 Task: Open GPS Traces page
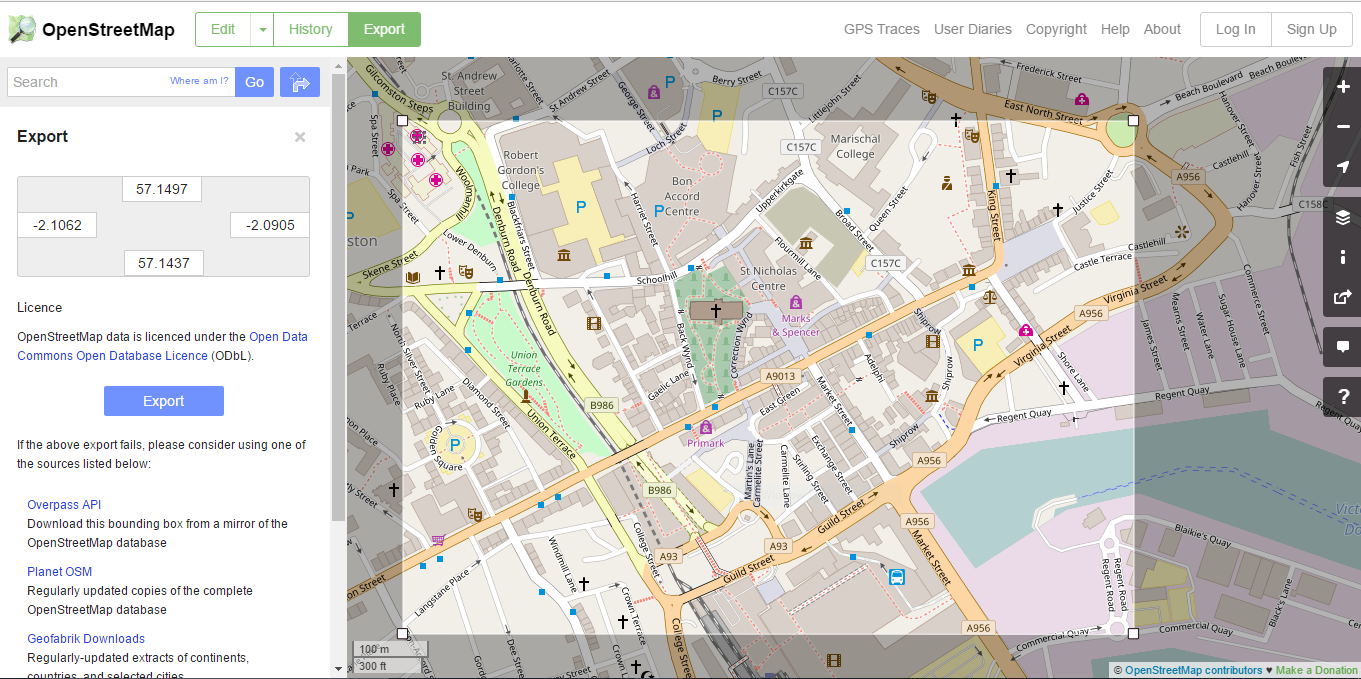point(882,29)
